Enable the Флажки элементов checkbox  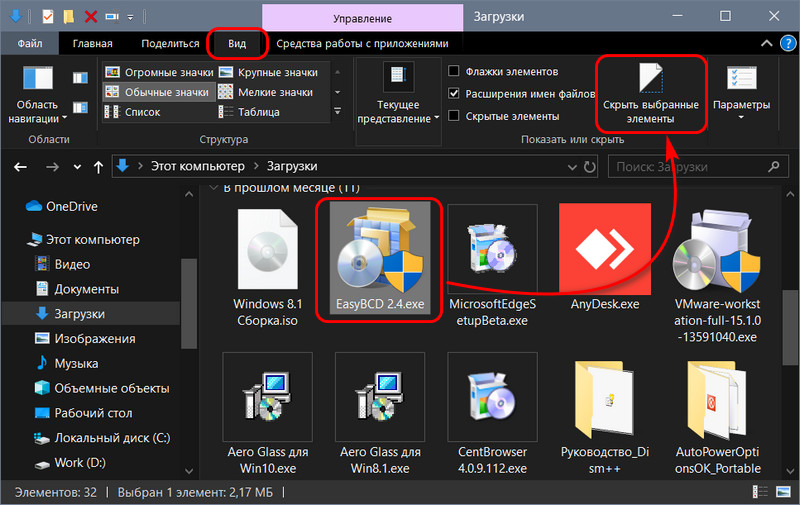coord(454,71)
